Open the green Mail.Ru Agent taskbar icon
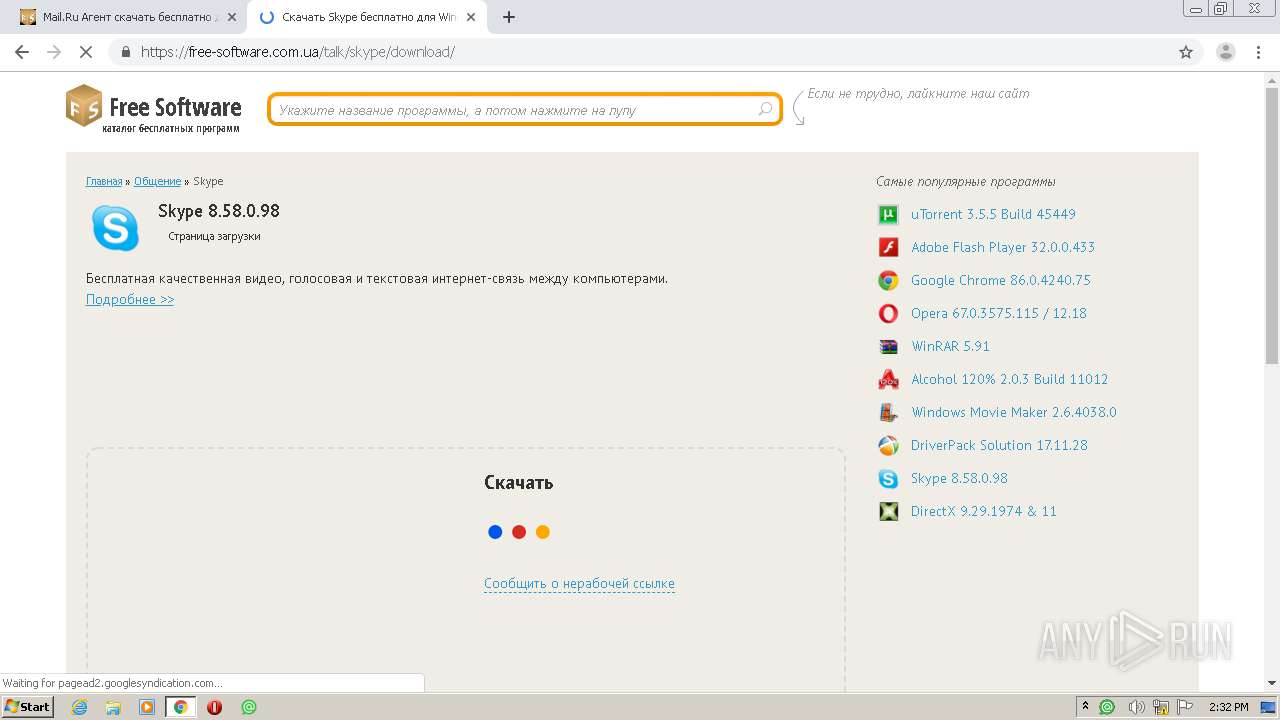 coord(249,707)
